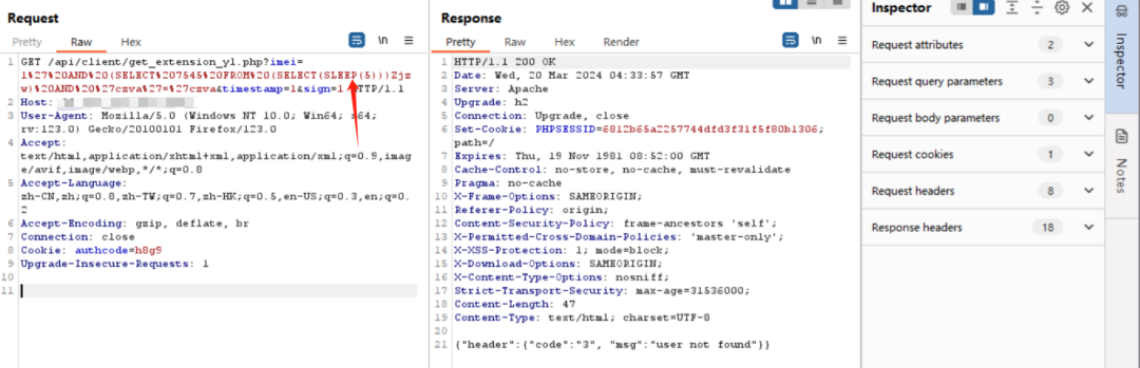Select combined tabbed layout button above Response
This screenshot has width=1140, height=368.
coord(837,3)
